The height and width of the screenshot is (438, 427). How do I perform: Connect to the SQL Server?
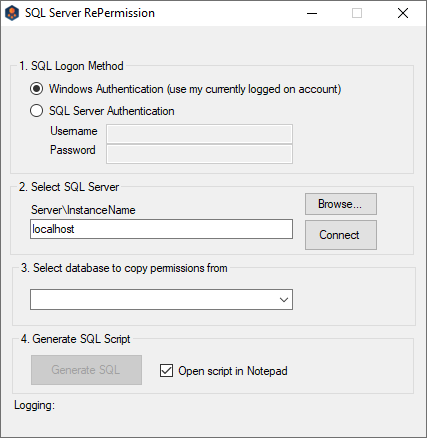[x=341, y=235]
